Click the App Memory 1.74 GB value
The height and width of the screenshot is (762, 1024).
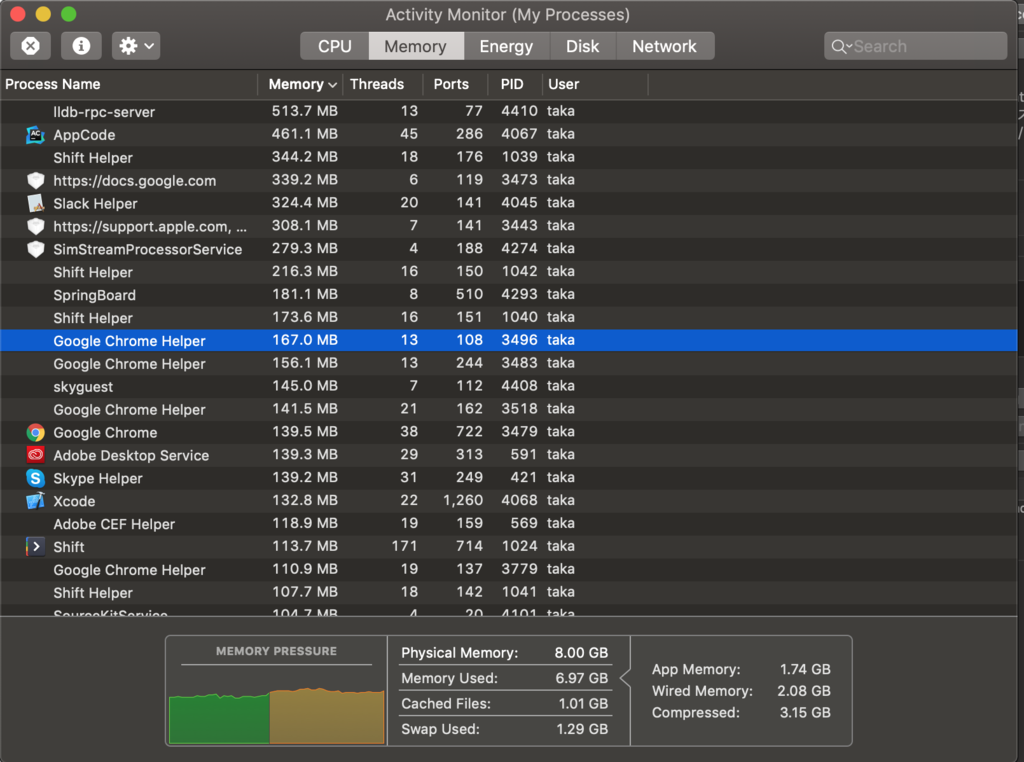(x=805, y=669)
